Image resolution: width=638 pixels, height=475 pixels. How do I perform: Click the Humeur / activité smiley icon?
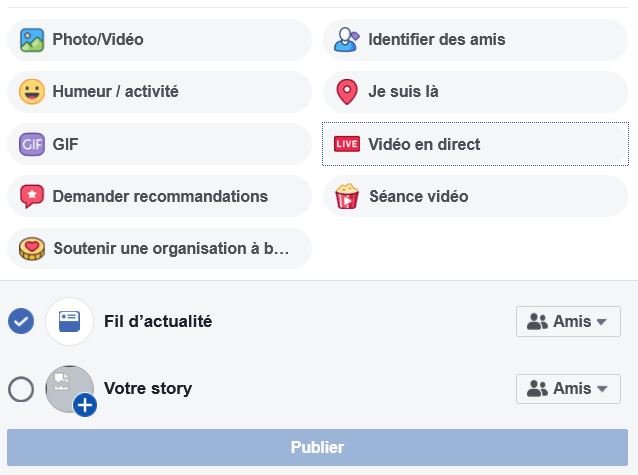(32, 92)
